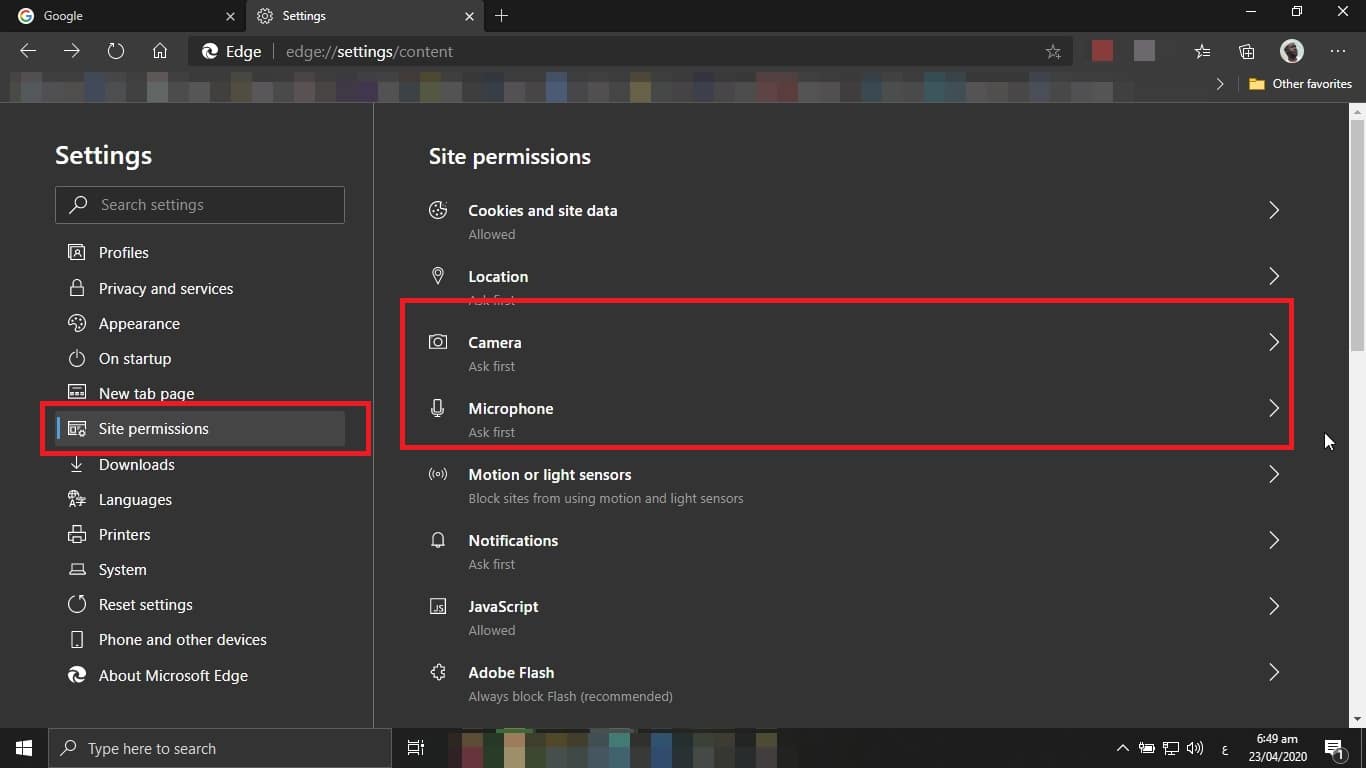Open Windows Task View icon
The height and width of the screenshot is (768, 1366).
[416, 748]
